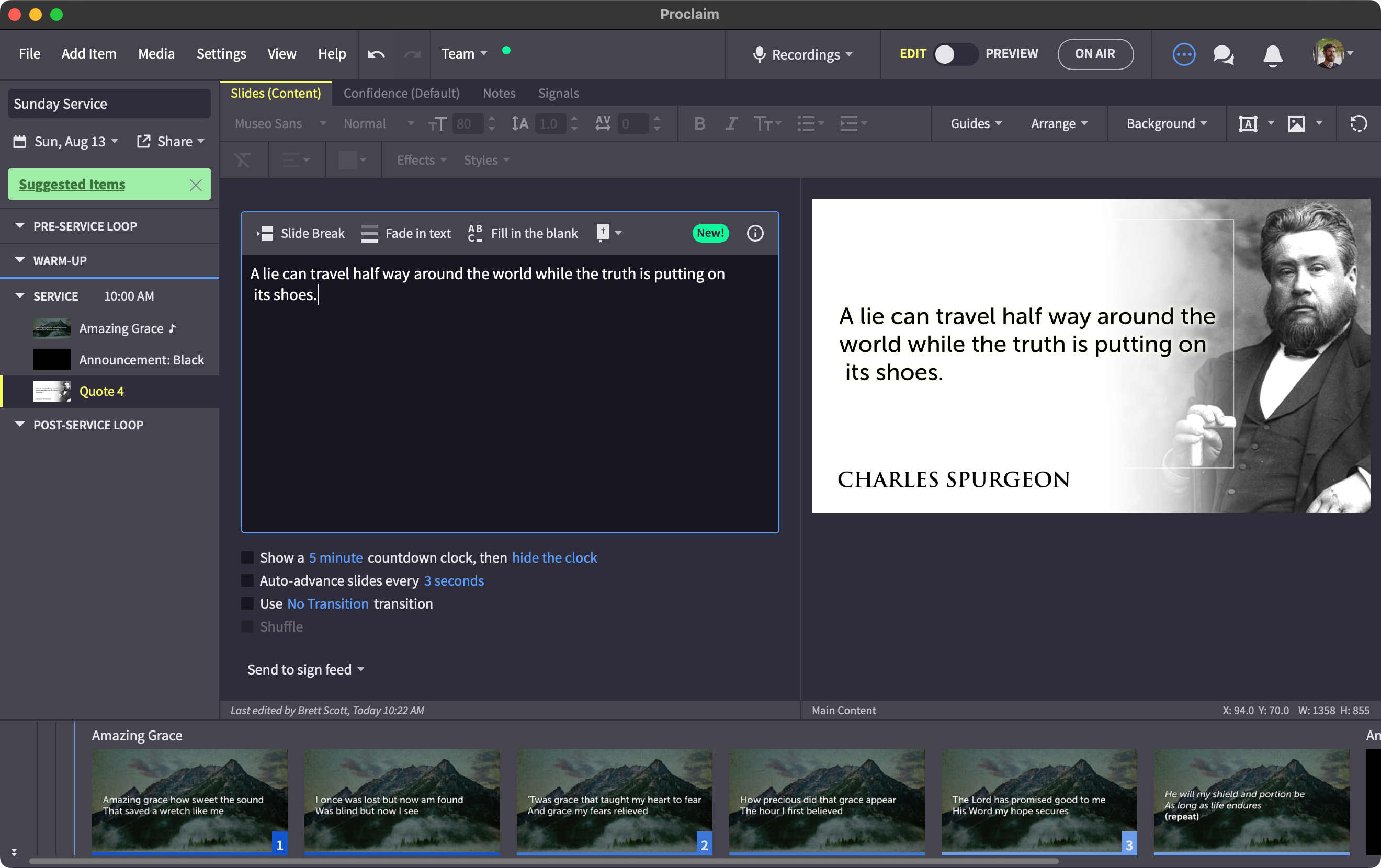Viewport: 1381px width, 868px height.
Task: Open the Media menu
Action: 156,53
